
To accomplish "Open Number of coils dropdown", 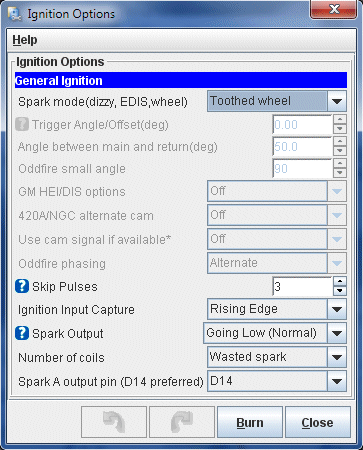I will pos(277,357).
